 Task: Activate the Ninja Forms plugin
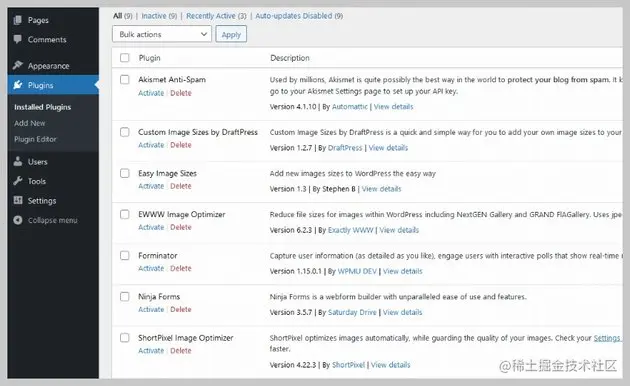coord(151,309)
